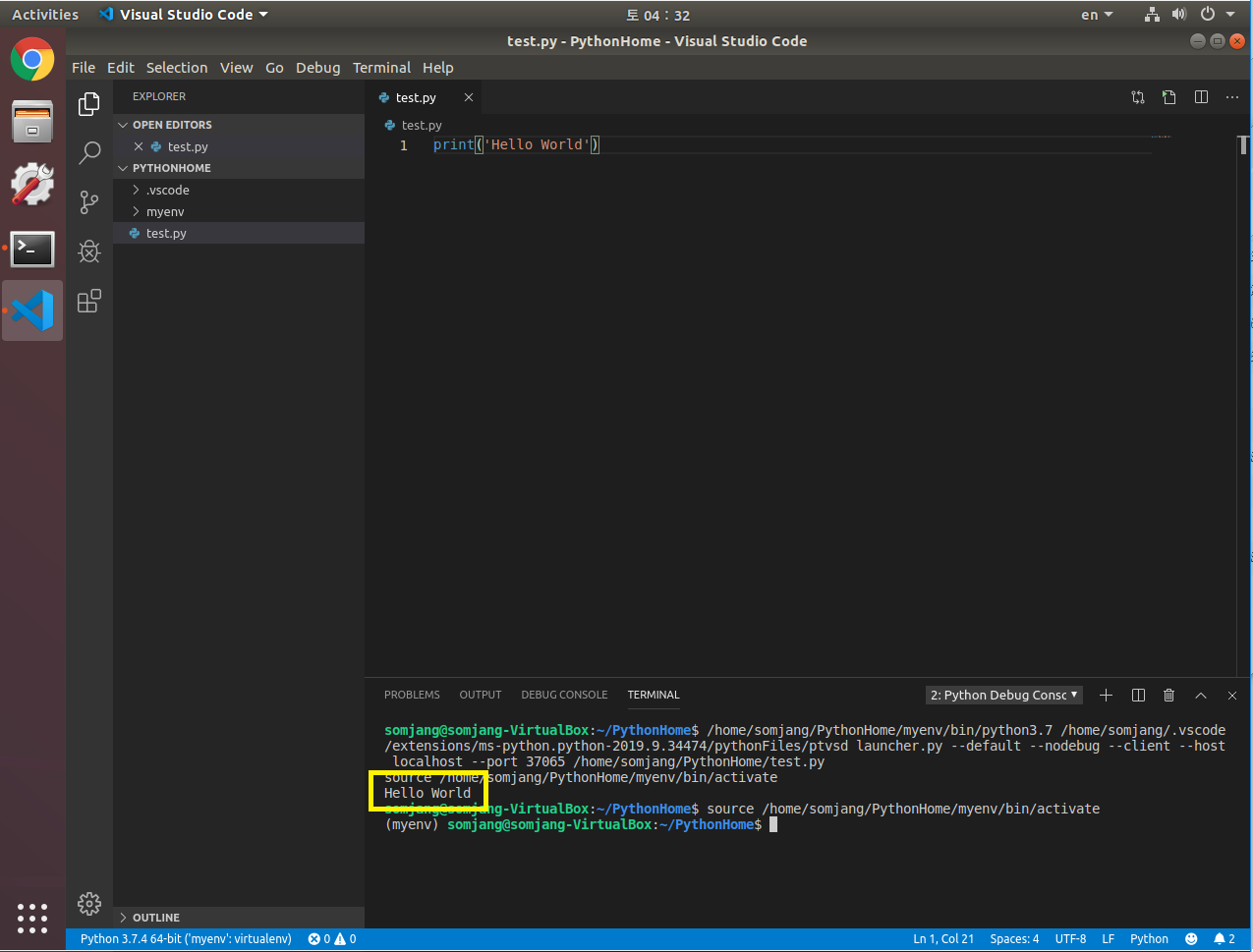Split the editor to the right

click(x=1201, y=97)
